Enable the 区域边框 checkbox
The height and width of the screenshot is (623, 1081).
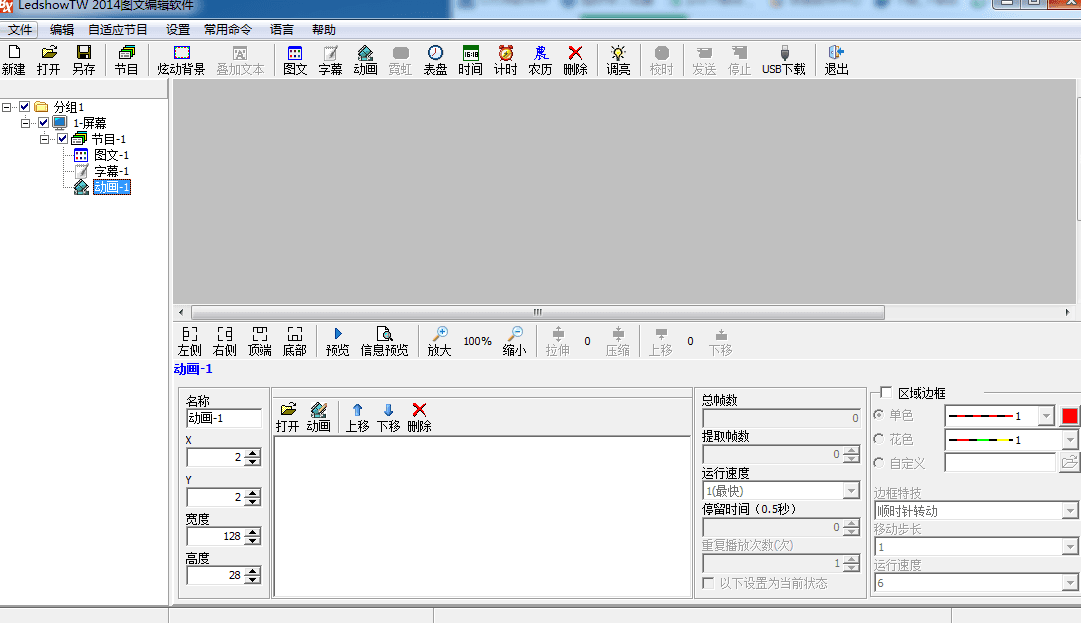point(885,393)
